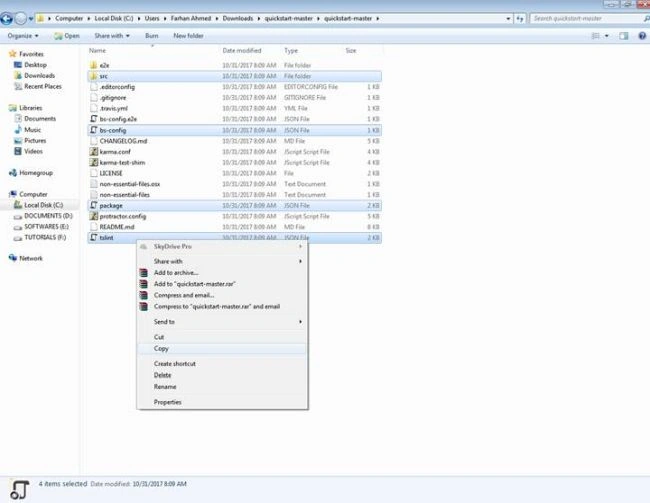The width and height of the screenshot is (650, 503).
Task: Expand Share with in the context menu
Action: click(222, 261)
